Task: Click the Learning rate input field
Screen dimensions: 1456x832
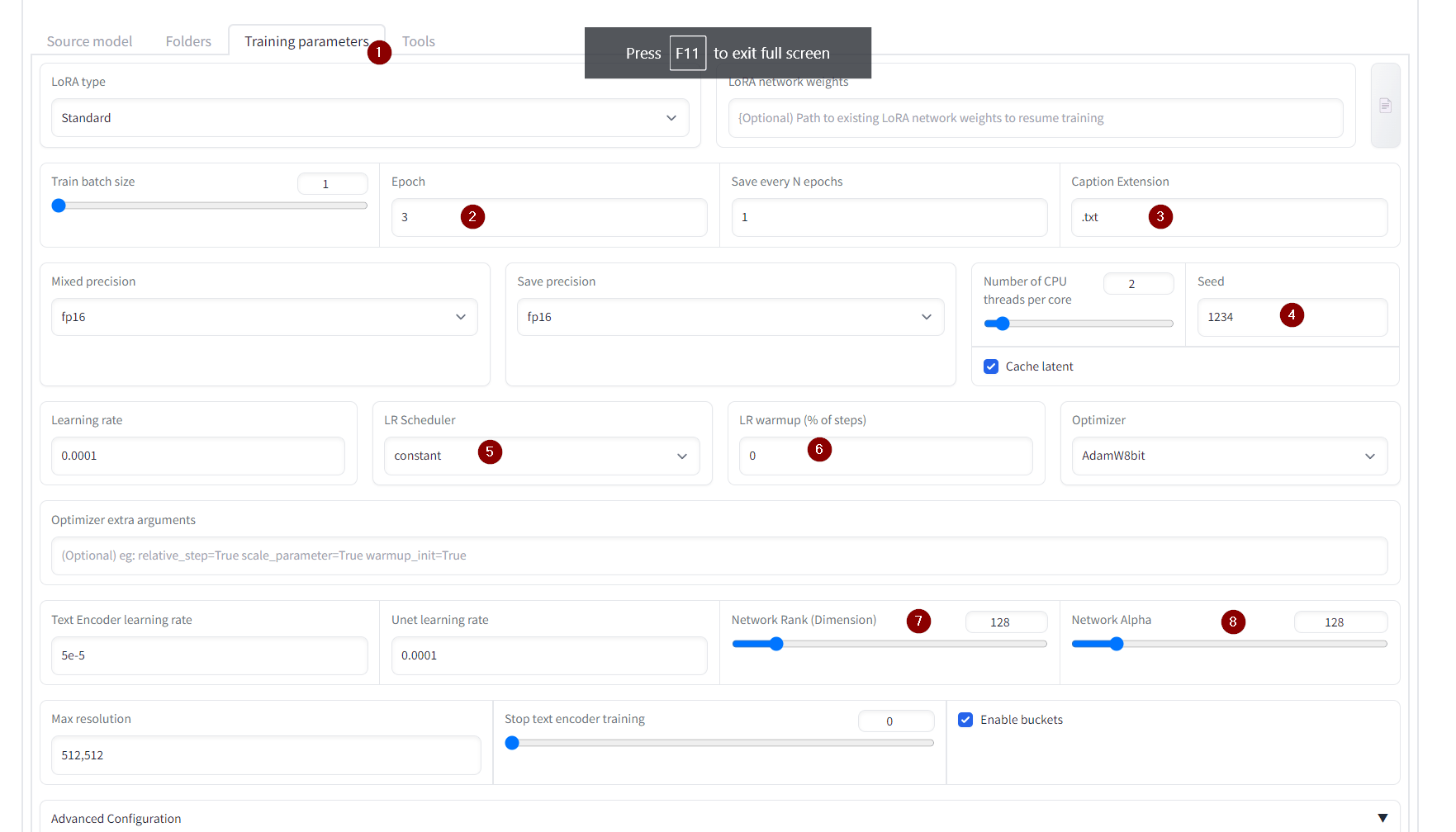Action: (198, 456)
